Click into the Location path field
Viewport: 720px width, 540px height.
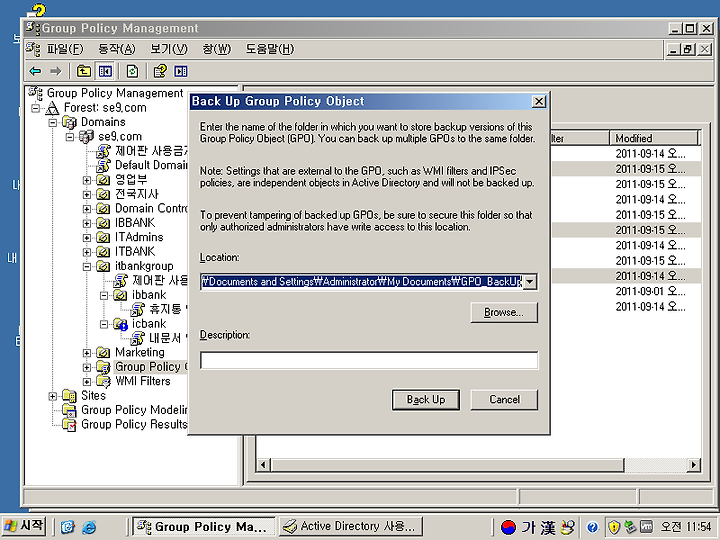tap(361, 281)
